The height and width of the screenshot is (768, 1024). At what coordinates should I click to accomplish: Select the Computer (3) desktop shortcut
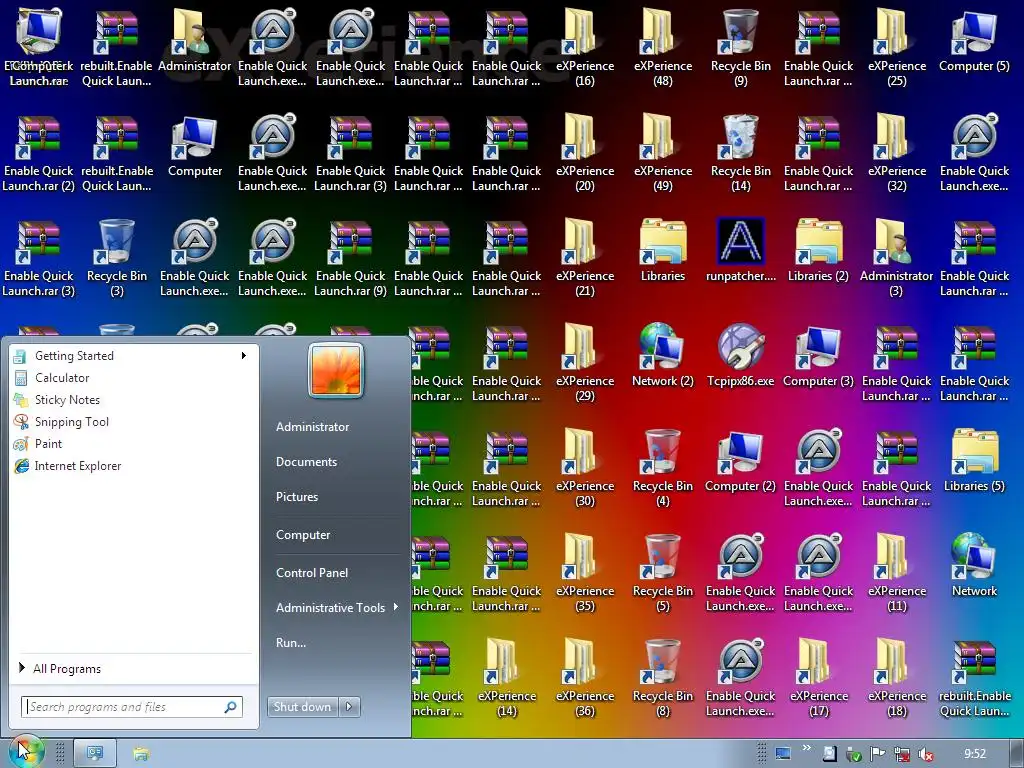[x=818, y=356]
